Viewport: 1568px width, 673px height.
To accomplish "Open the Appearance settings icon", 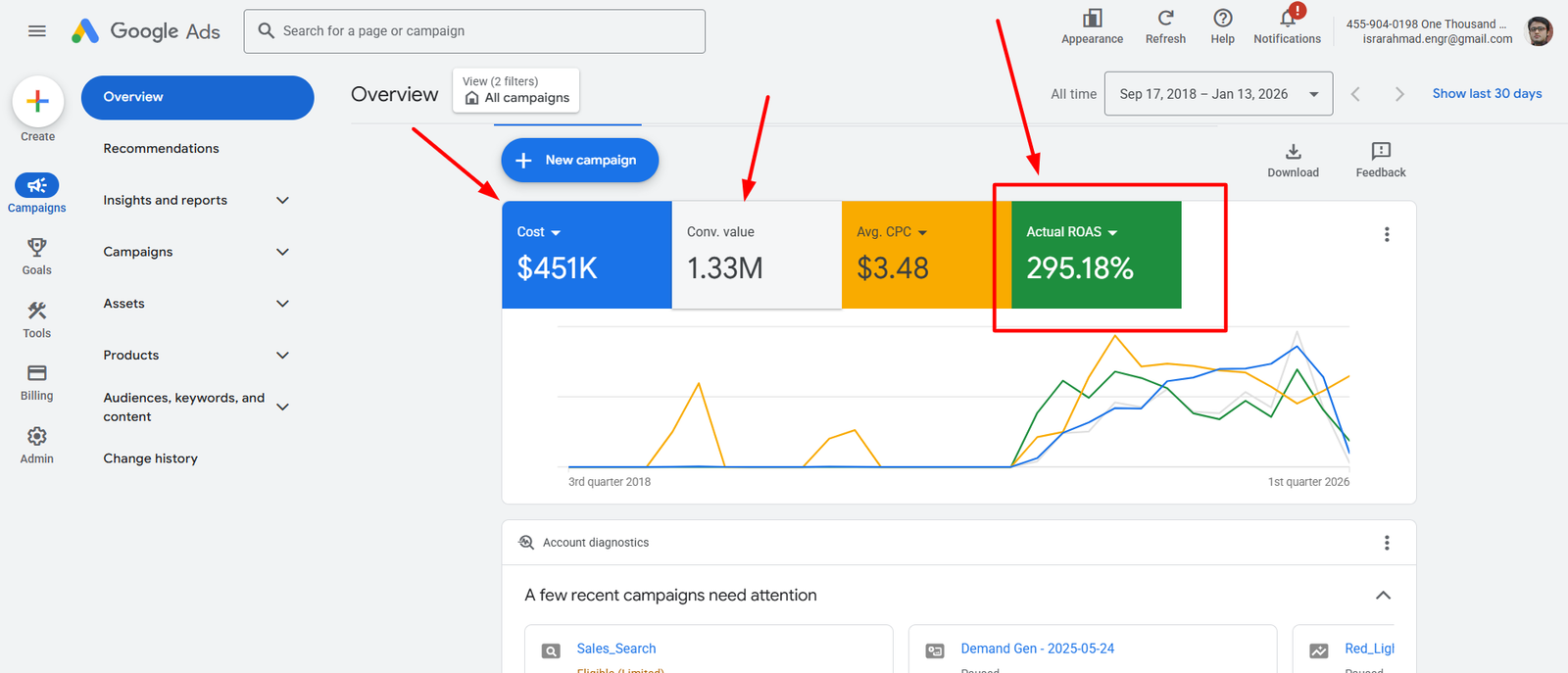I will [x=1092, y=19].
